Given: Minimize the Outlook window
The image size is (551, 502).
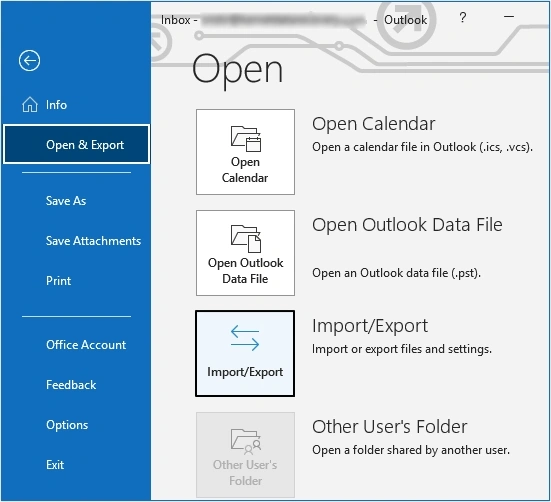Looking at the screenshot, I should 509,17.
